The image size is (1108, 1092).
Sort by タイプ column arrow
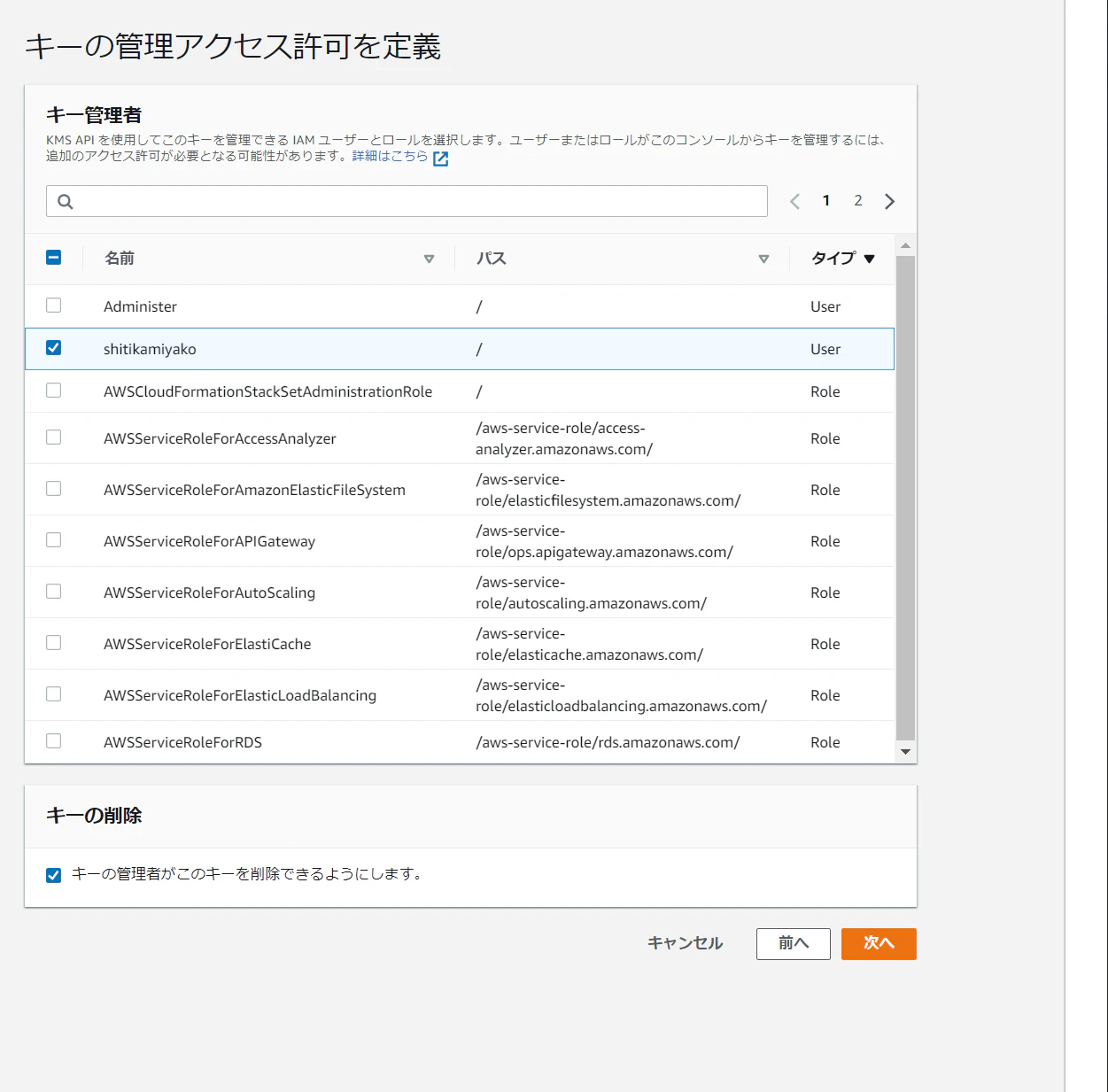pyautogui.click(x=869, y=259)
